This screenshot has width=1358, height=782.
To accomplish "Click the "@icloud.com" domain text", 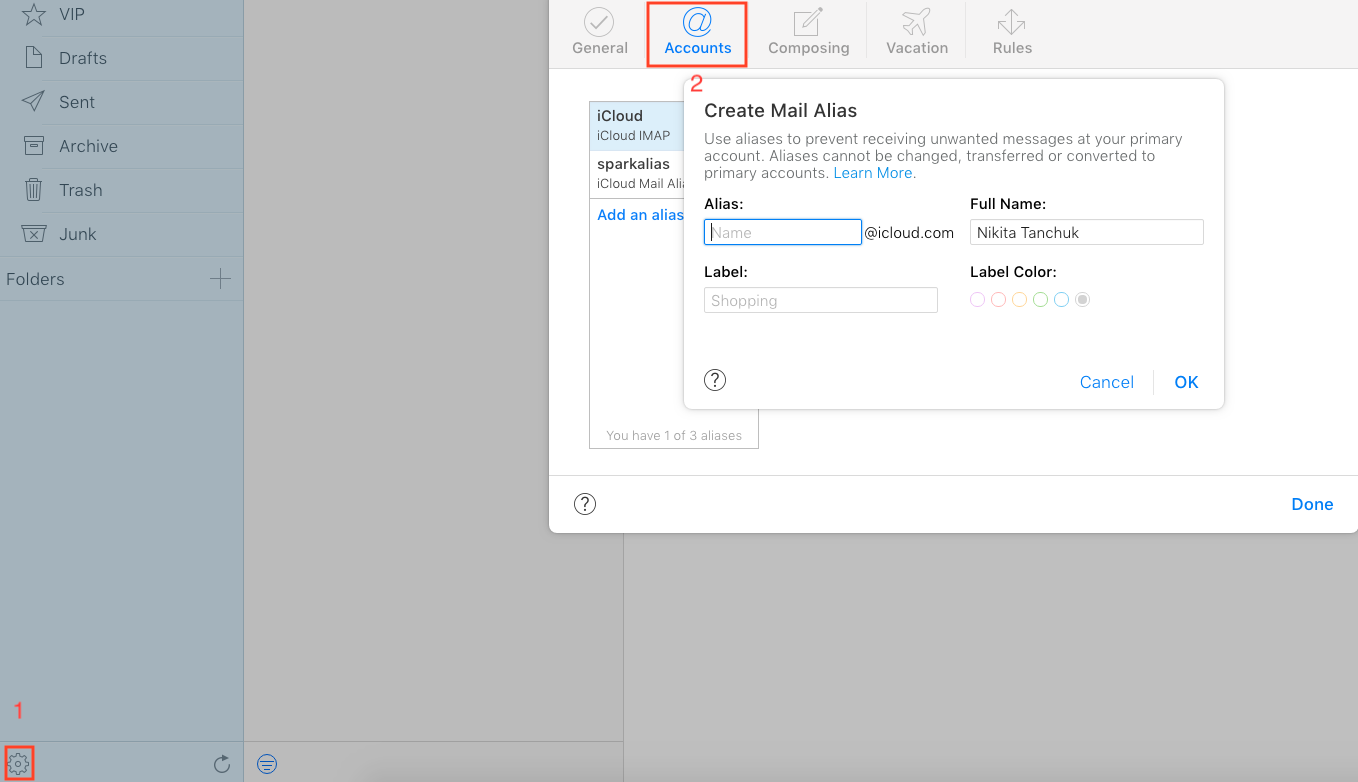I will (909, 232).
